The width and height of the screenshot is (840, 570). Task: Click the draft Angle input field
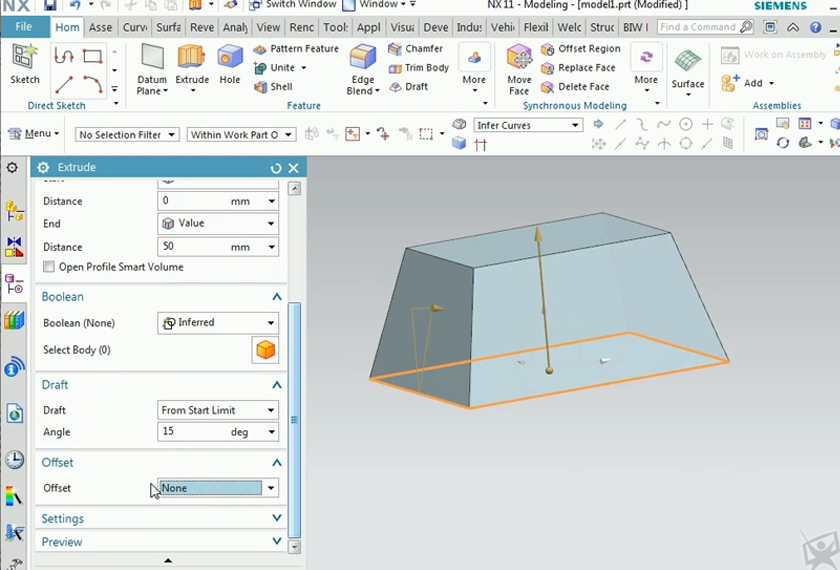[x=195, y=432]
